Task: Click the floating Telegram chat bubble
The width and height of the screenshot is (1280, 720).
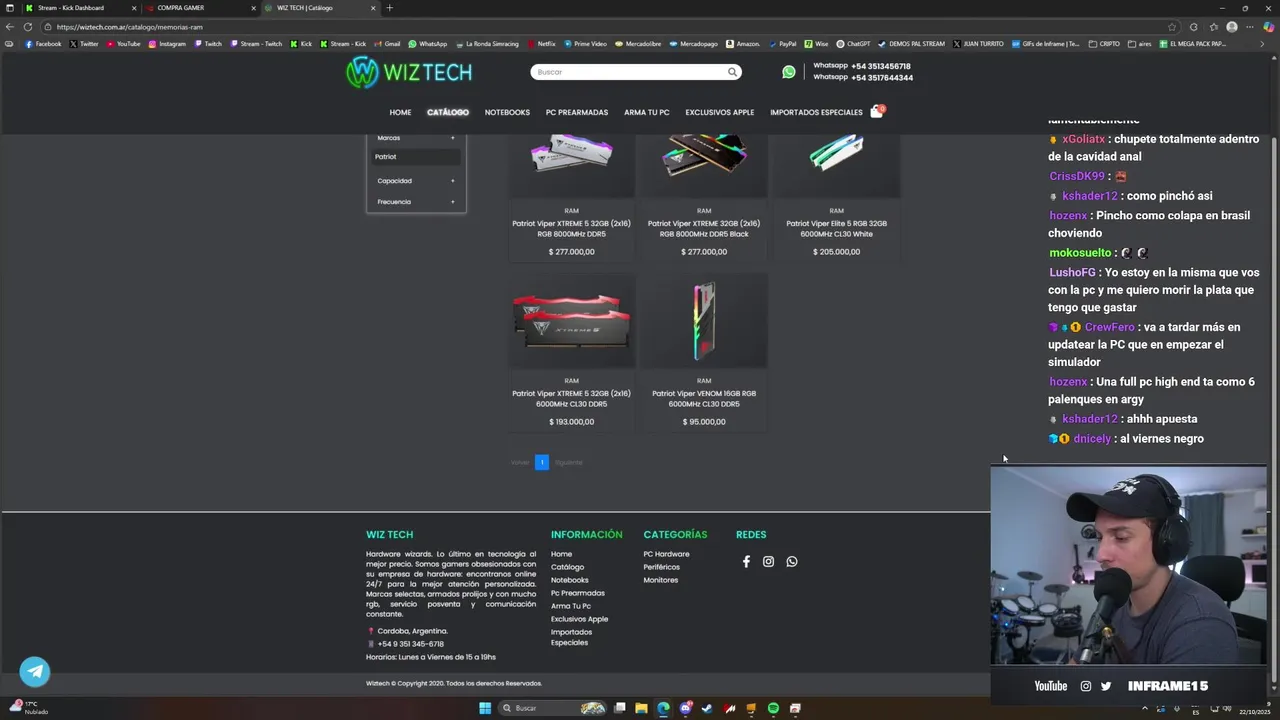Action: 35,672
